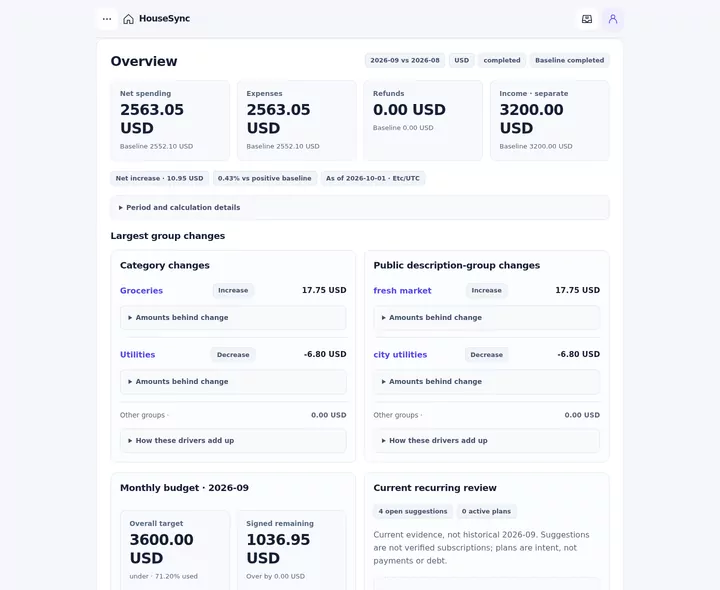The image size is (720, 590).
Task: Click the Decrease tag next to Utilities
Action: click(233, 354)
